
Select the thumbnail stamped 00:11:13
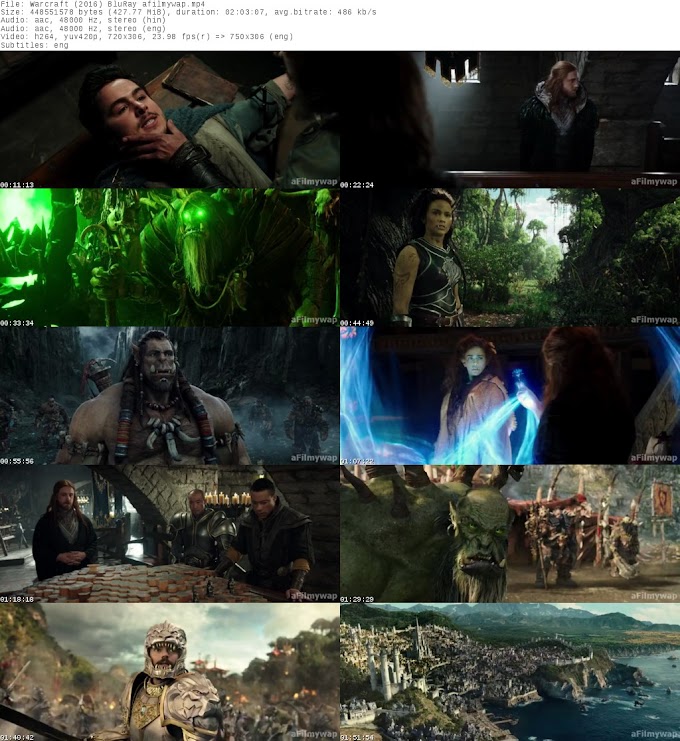pos(170,120)
